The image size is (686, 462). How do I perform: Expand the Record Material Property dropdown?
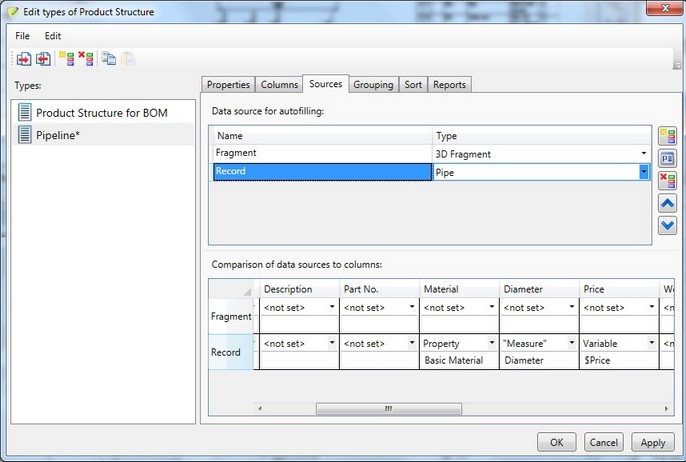(491, 343)
